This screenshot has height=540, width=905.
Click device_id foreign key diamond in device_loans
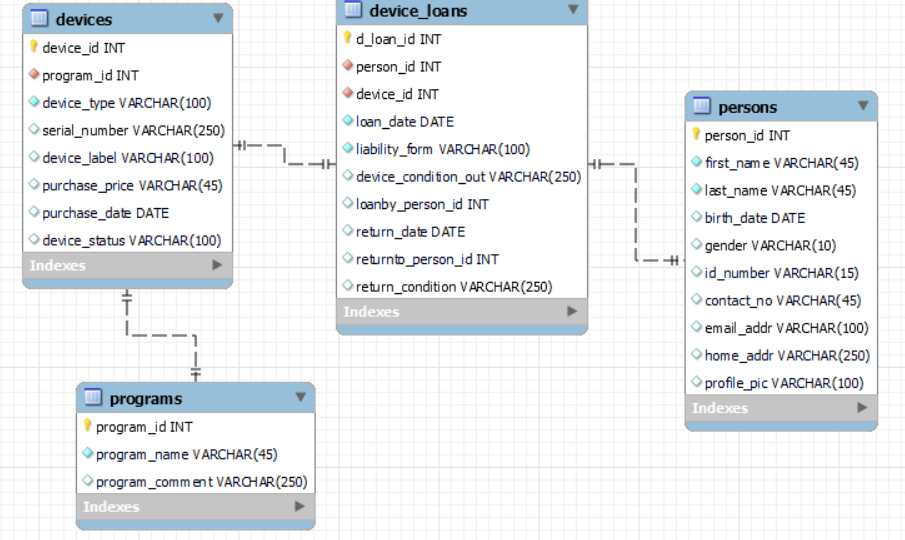pyautogui.click(x=347, y=92)
